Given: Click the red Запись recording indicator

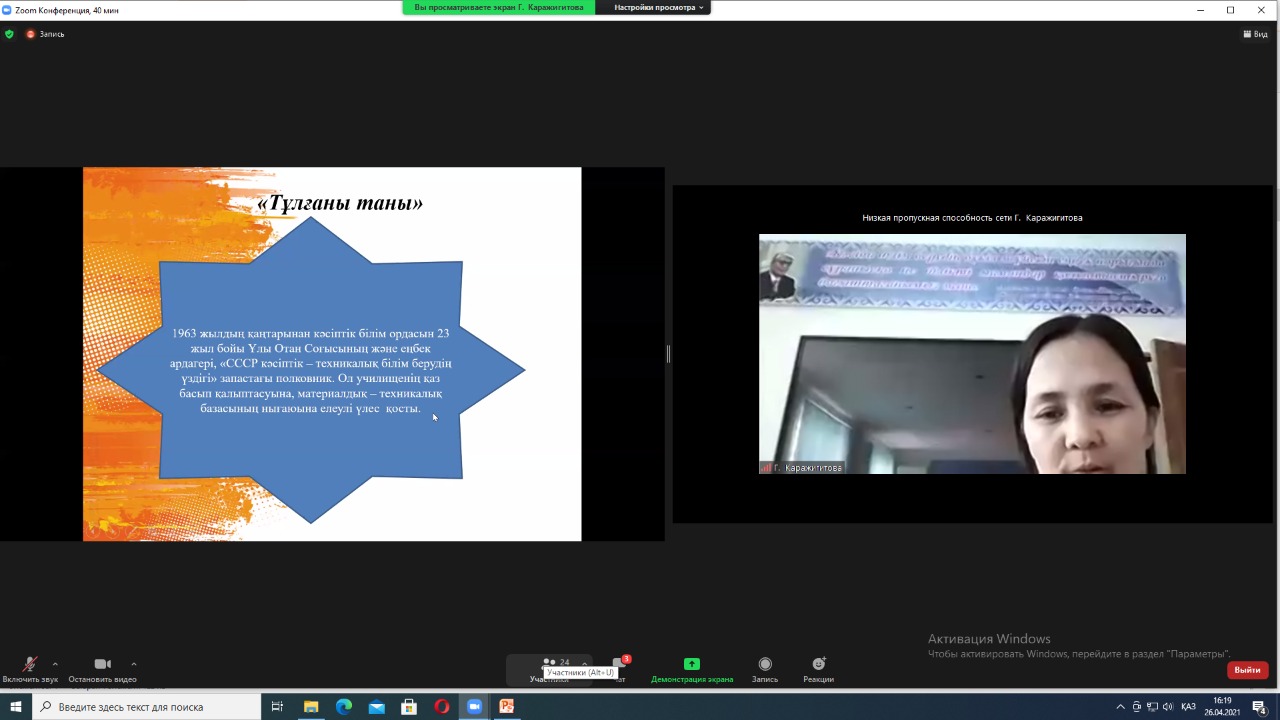Looking at the screenshot, I should click(45, 34).
